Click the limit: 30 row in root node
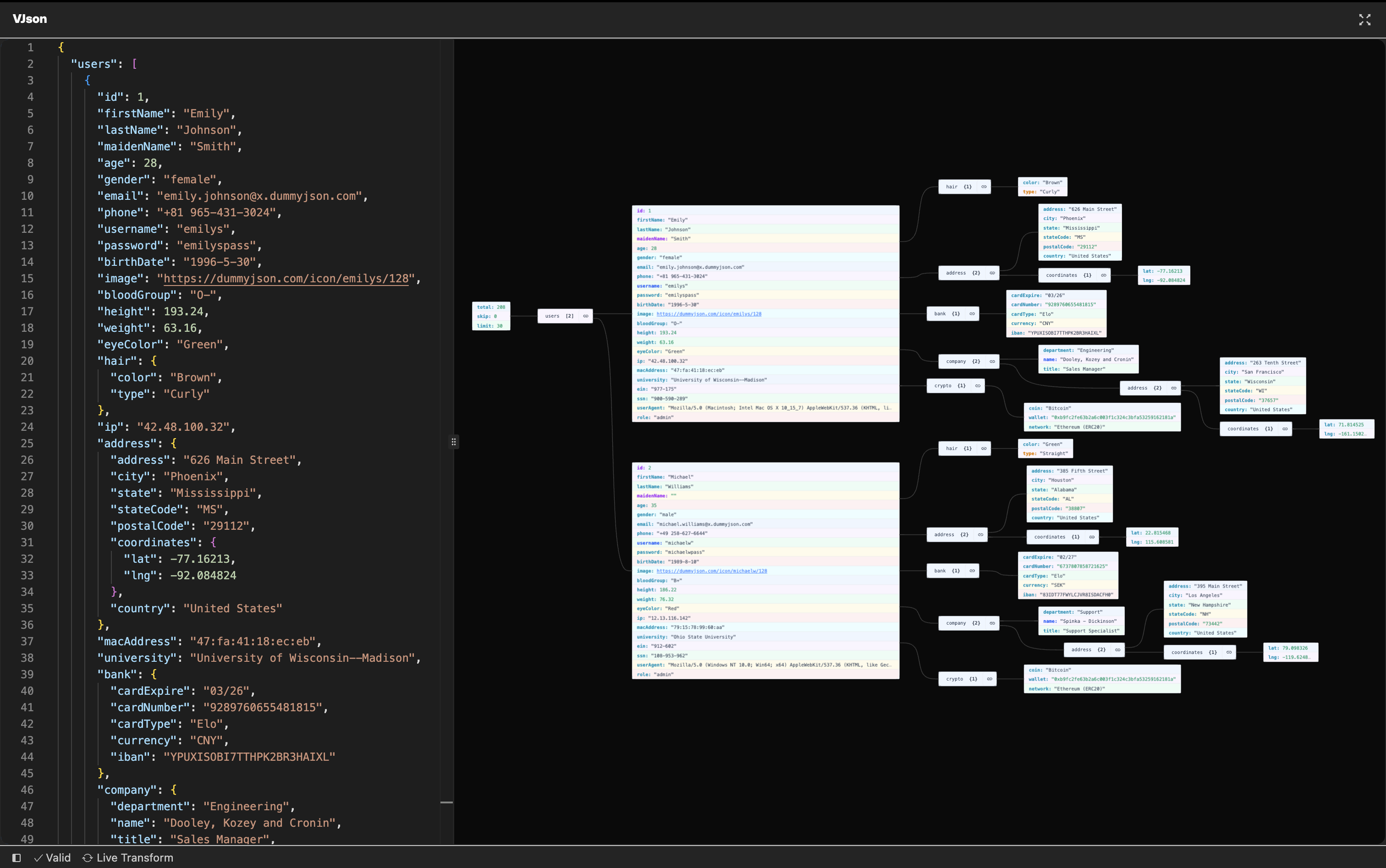The image size is (1386, 868). point(491,326)
